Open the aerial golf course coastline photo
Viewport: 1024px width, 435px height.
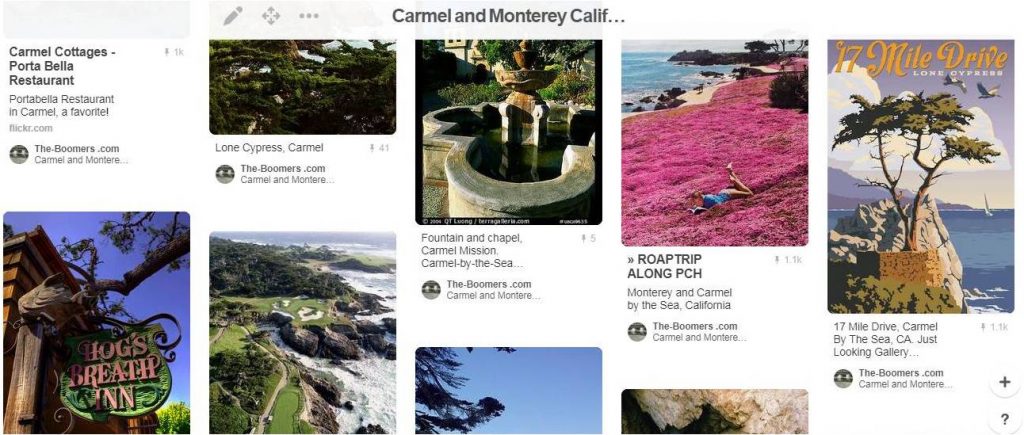tap(302, 332)
